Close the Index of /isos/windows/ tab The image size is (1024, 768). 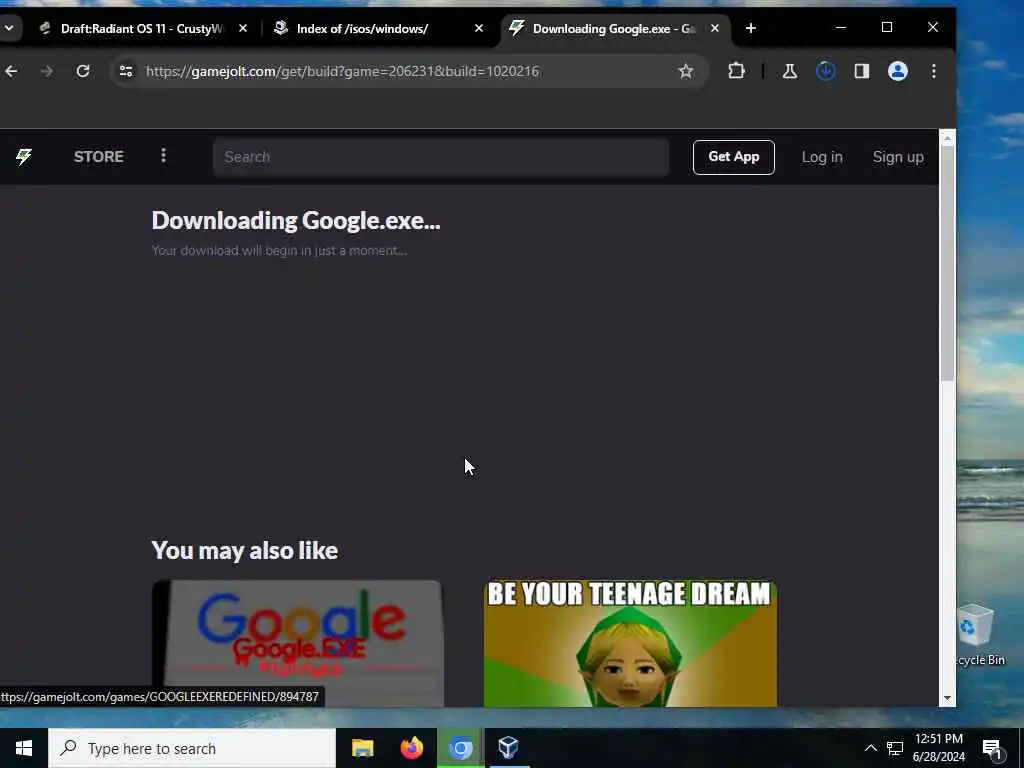[x=479, y=29]
